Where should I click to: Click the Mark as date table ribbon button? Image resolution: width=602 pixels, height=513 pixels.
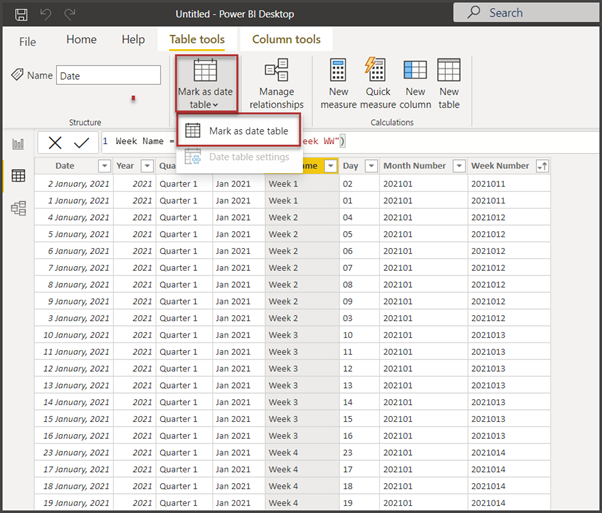pyautogui.click(x=206, y=83)
